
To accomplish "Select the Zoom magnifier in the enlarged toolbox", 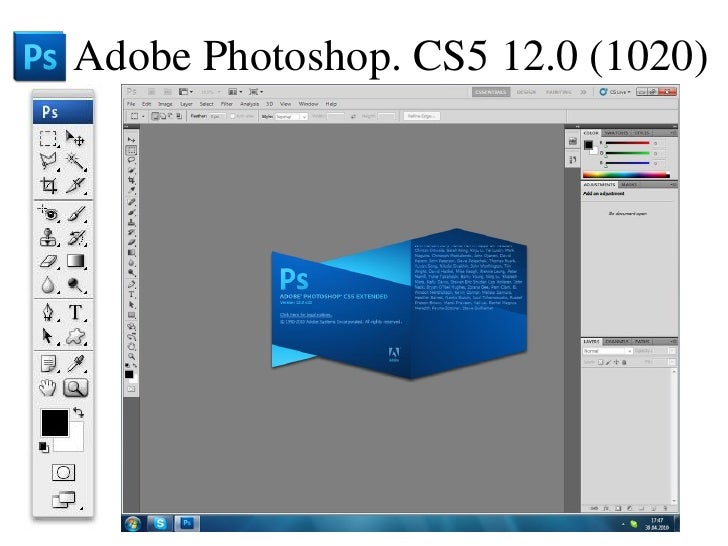I will pyautogui.click(x=76, y=388).
